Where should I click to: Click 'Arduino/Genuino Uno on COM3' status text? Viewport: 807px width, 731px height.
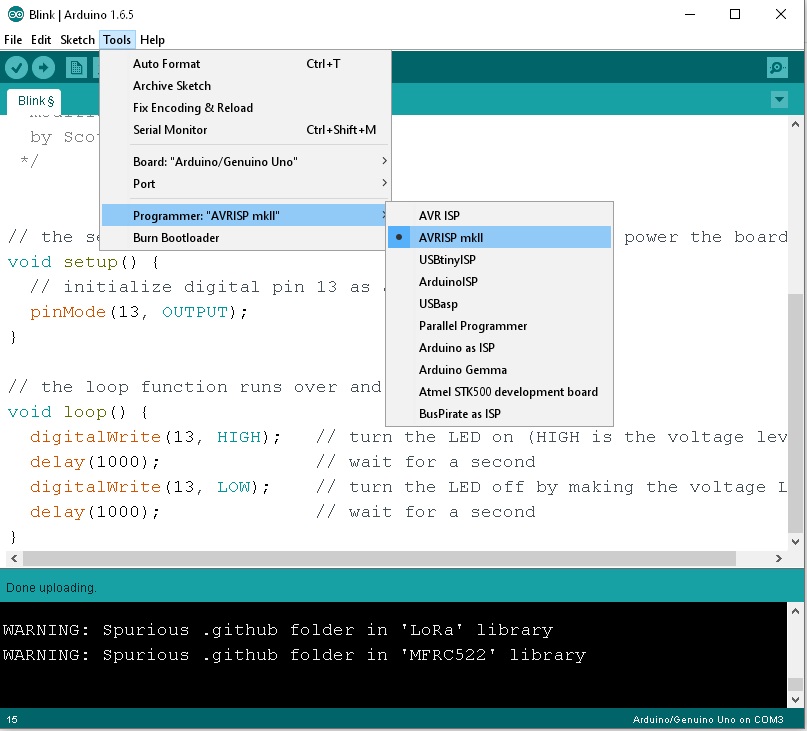coord(708,720)
